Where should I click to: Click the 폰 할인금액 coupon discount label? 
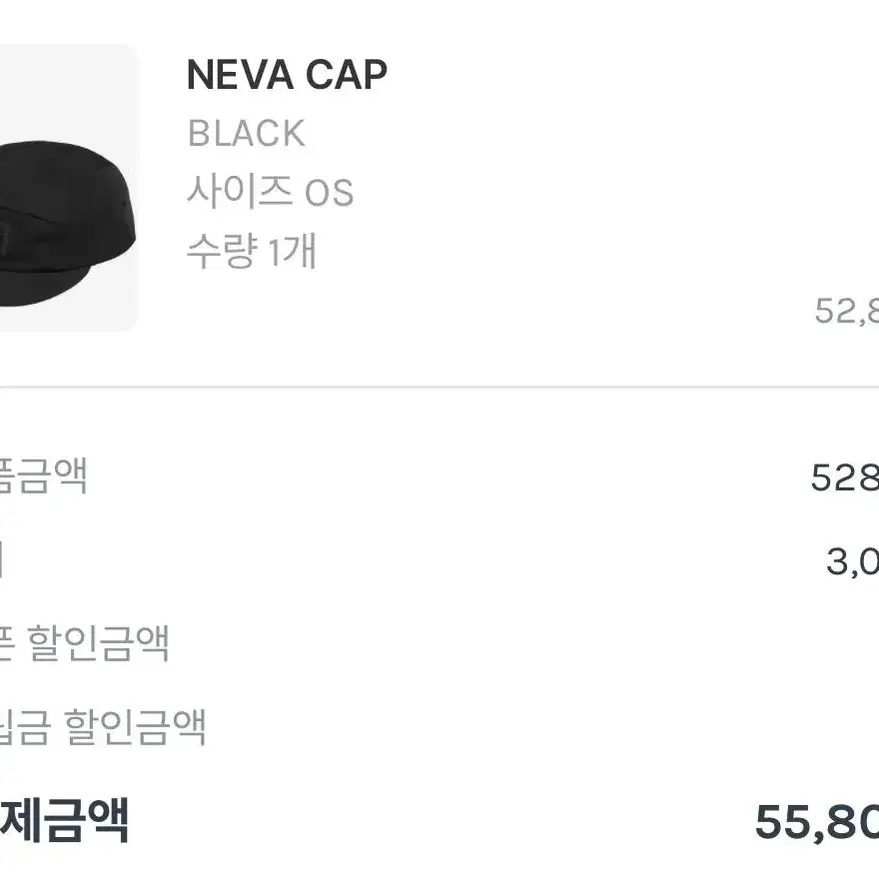tap(84, 643)
